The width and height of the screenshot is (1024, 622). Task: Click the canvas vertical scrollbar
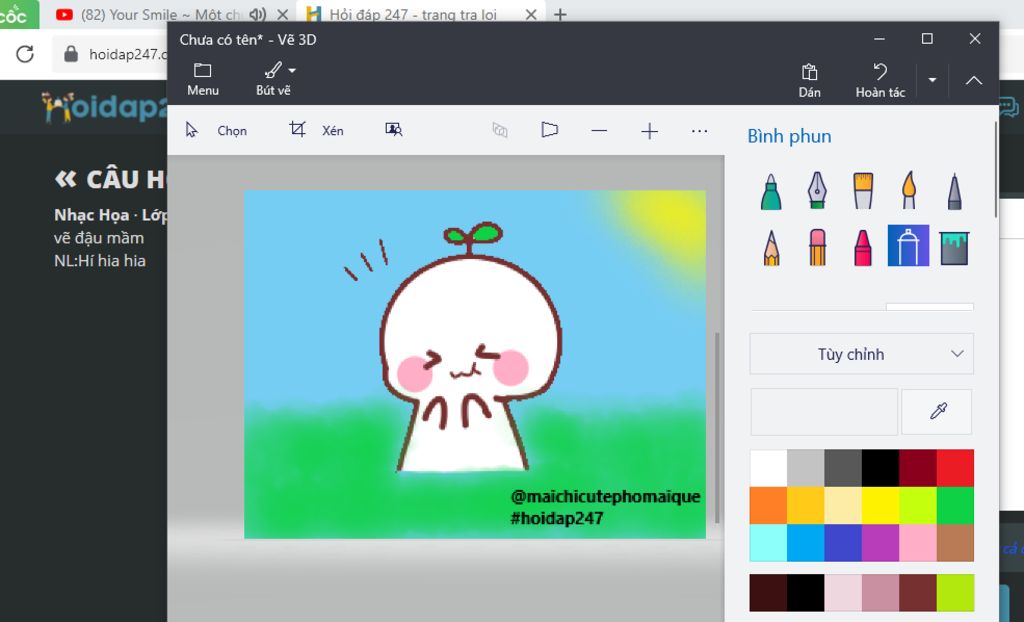(716, 427)
